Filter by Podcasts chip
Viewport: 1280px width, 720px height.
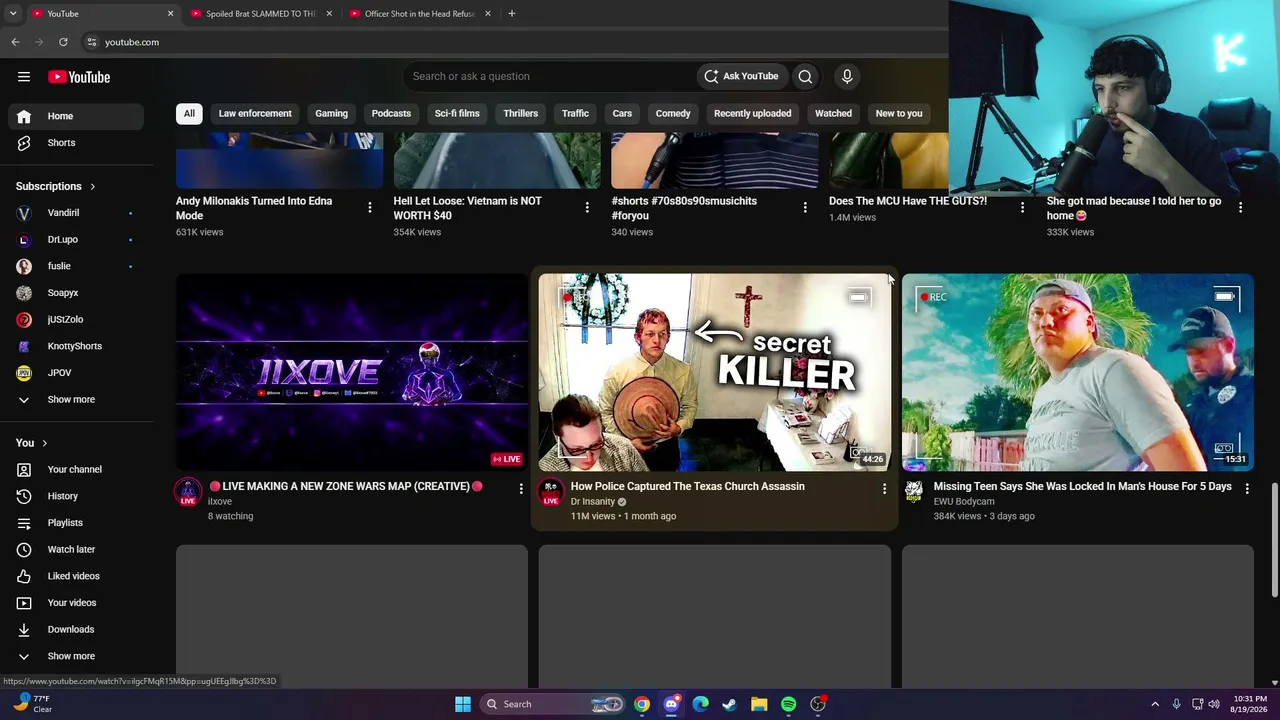(x=391, y=113)
